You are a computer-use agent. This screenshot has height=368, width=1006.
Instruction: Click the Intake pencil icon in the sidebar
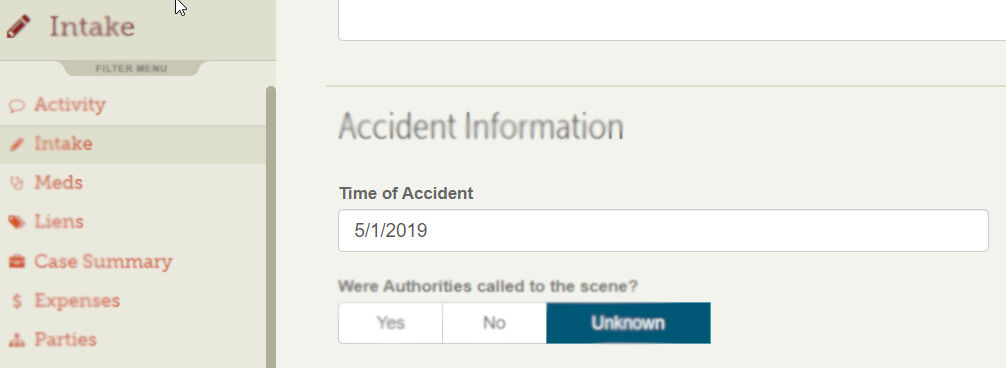[x=17, y=144]
